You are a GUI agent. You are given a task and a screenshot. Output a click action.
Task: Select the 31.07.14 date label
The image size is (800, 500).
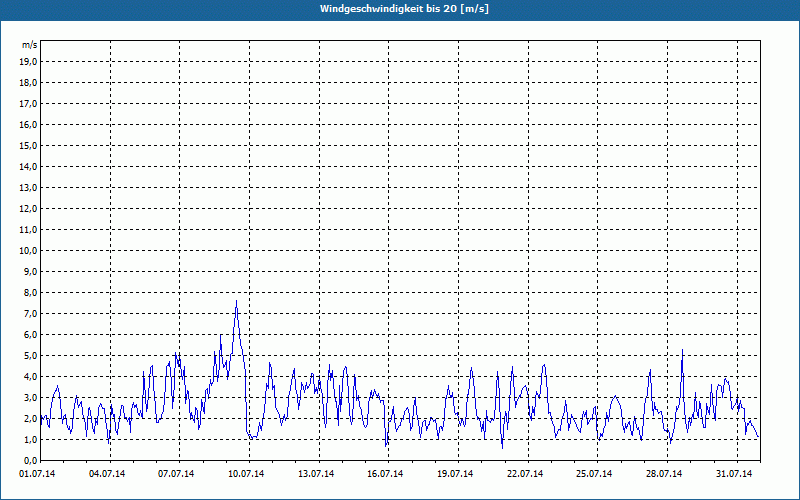tap(734, 474)
